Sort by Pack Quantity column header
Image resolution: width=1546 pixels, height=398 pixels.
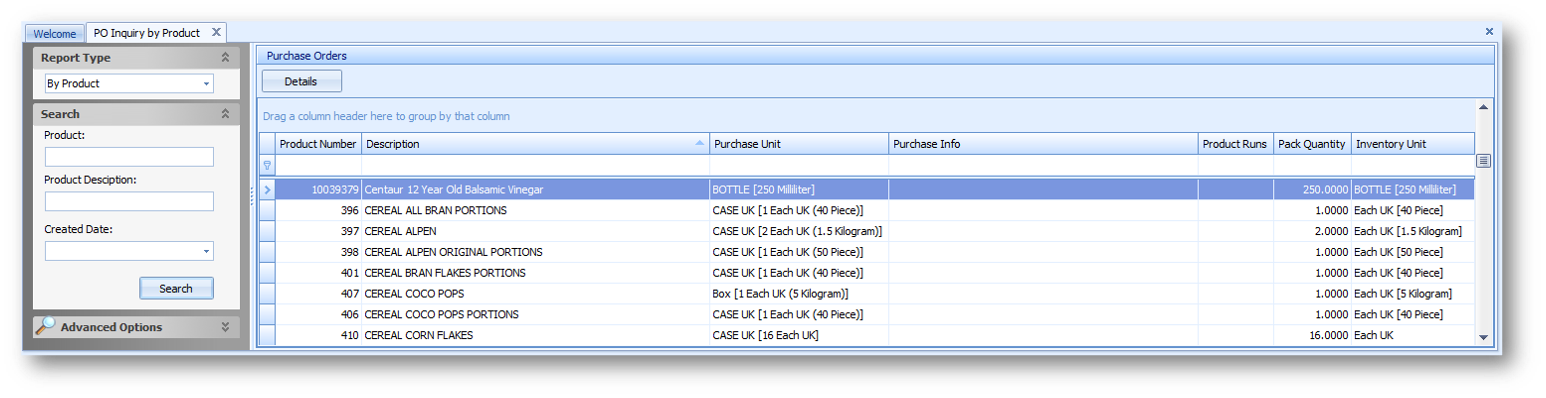1312,144
